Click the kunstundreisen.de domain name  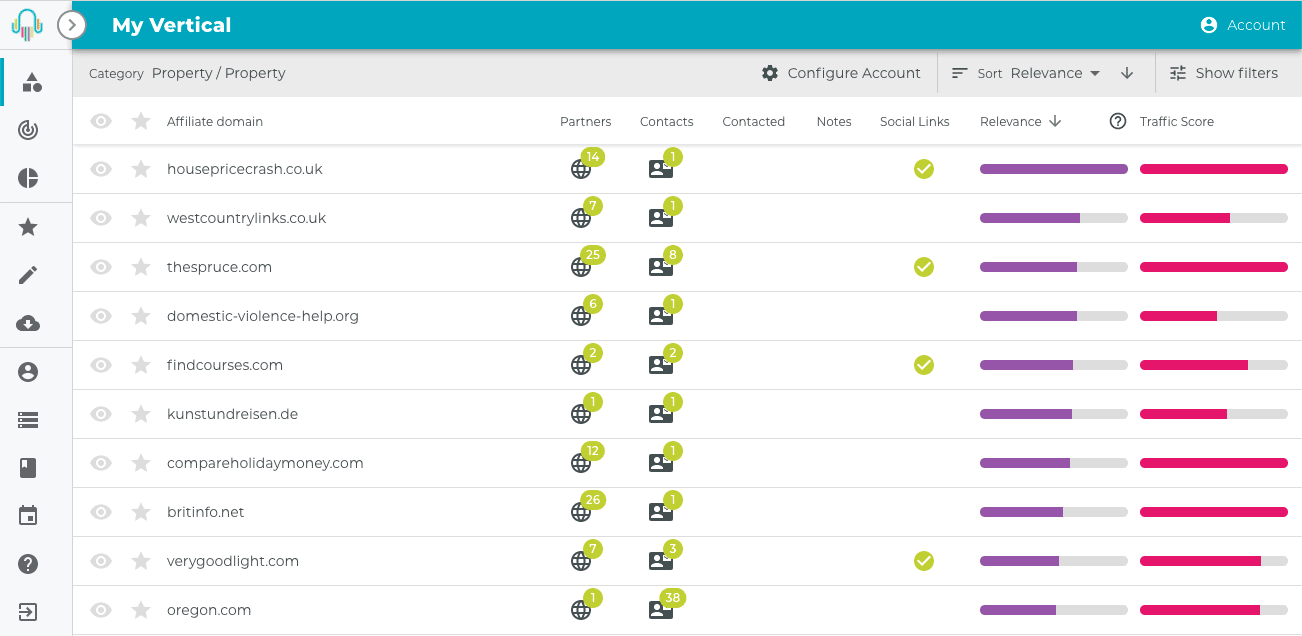tap(232, 414)
